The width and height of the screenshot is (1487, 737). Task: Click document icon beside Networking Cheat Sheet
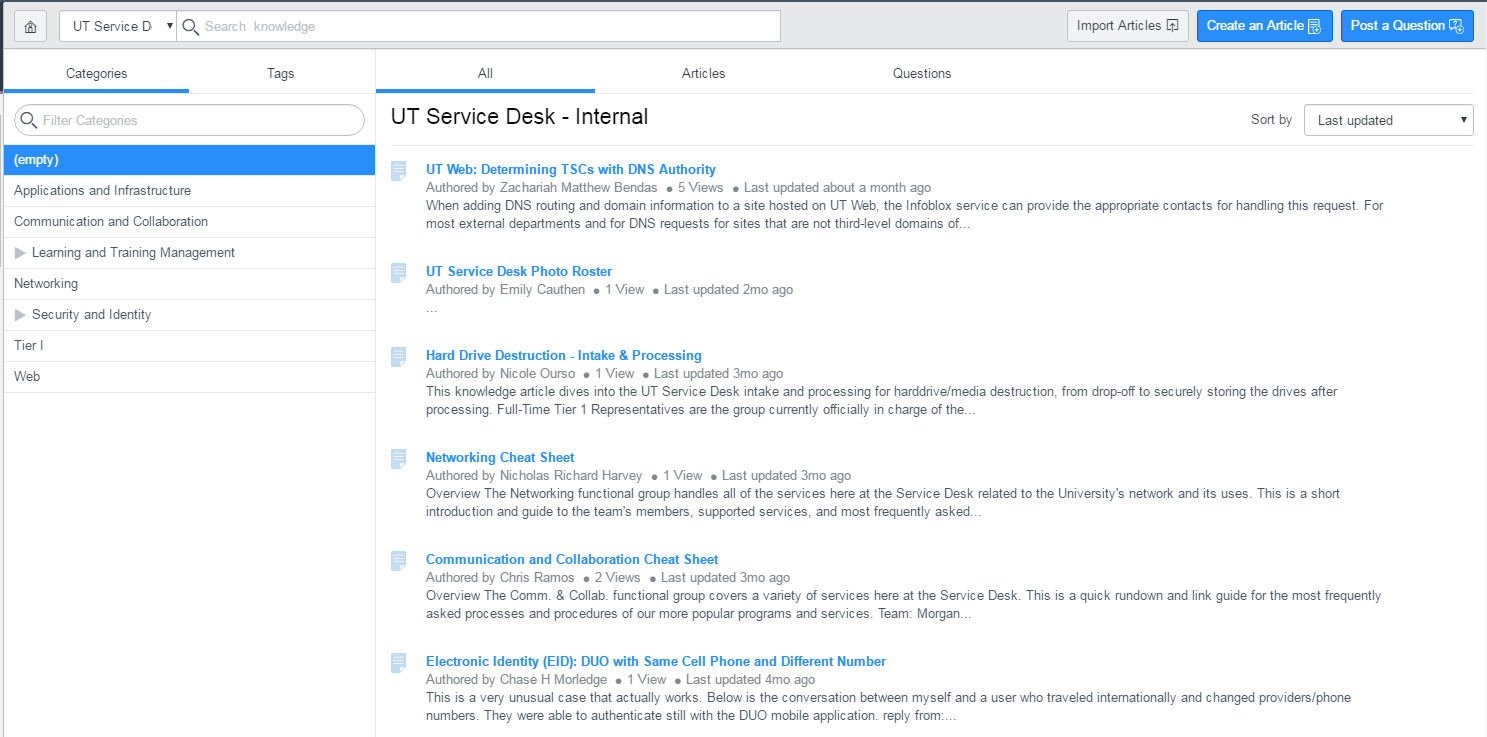click(399, 458)
